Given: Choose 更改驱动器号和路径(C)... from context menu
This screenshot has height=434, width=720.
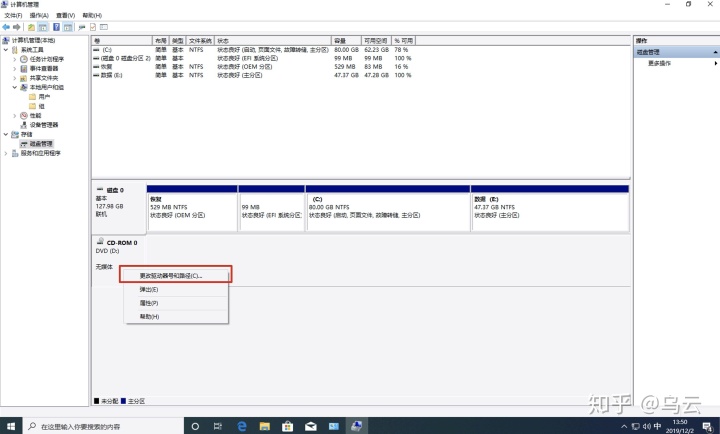Looking at the screenshot, I should (176, 276).
